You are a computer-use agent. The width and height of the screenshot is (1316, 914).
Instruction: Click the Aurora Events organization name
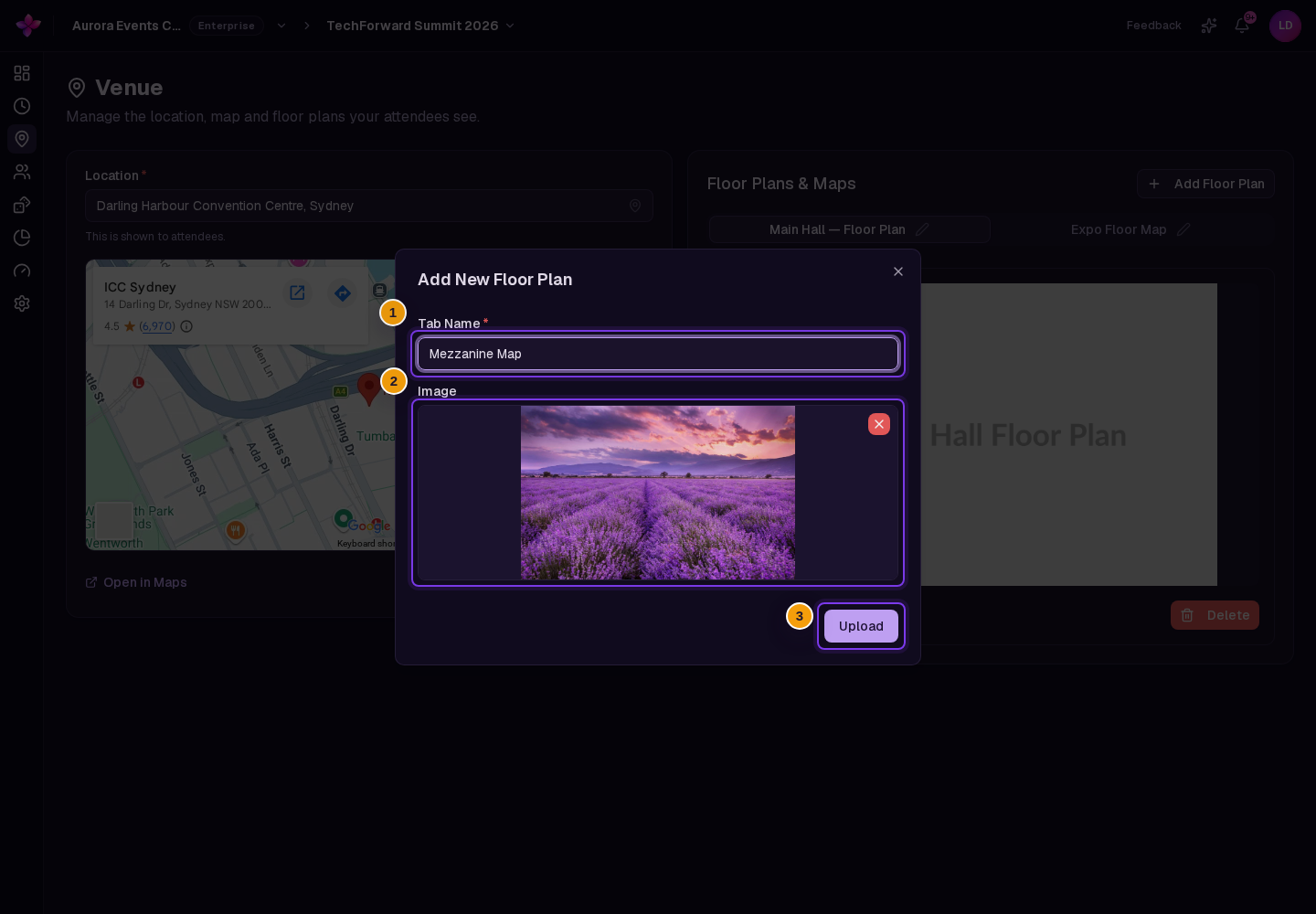[126, 26]
